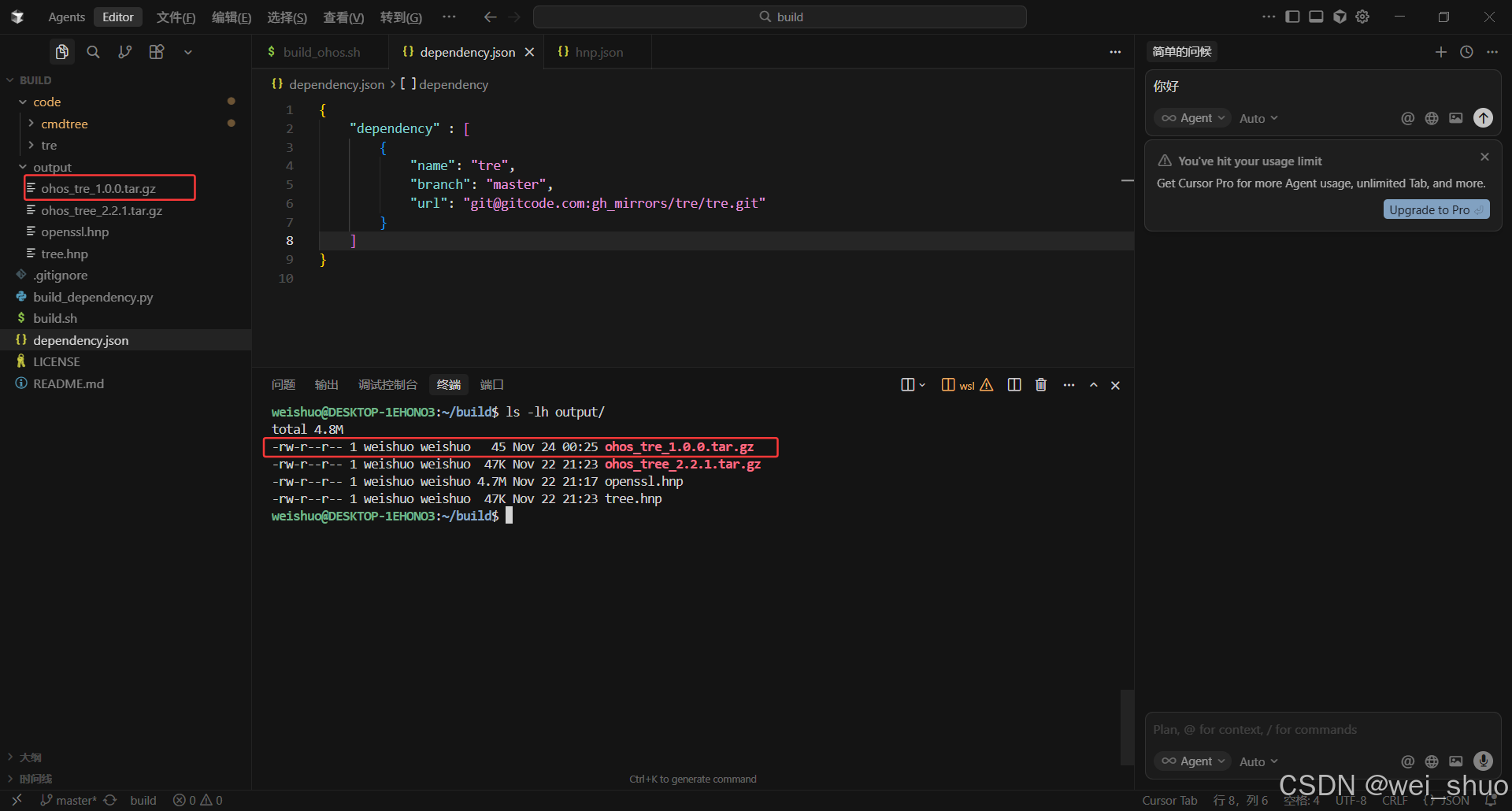Focus the bottom chat input field
The height and width of the screenshot is (811, 1512).
(1323, 730)
